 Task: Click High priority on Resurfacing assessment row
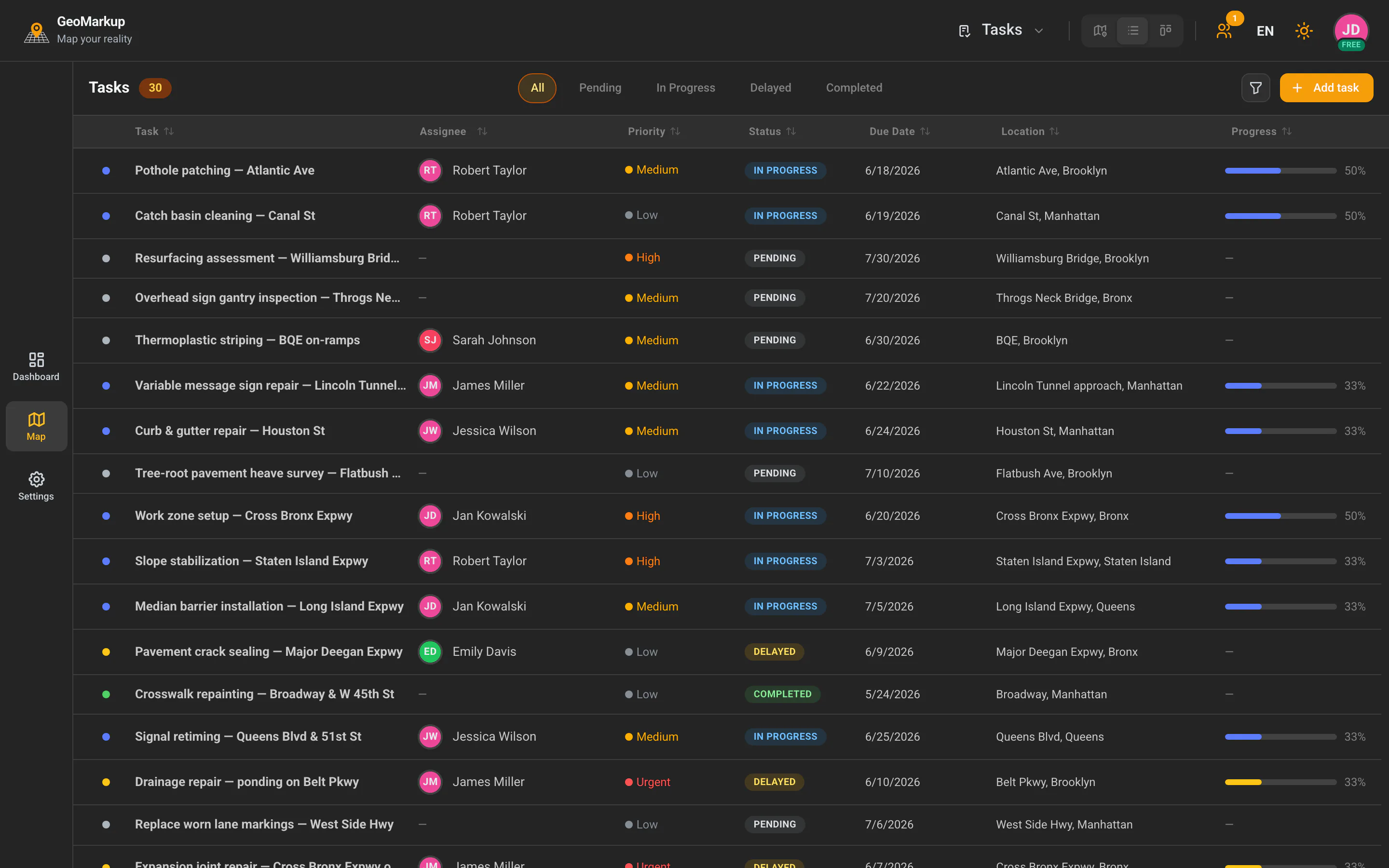tap(642, 258)
